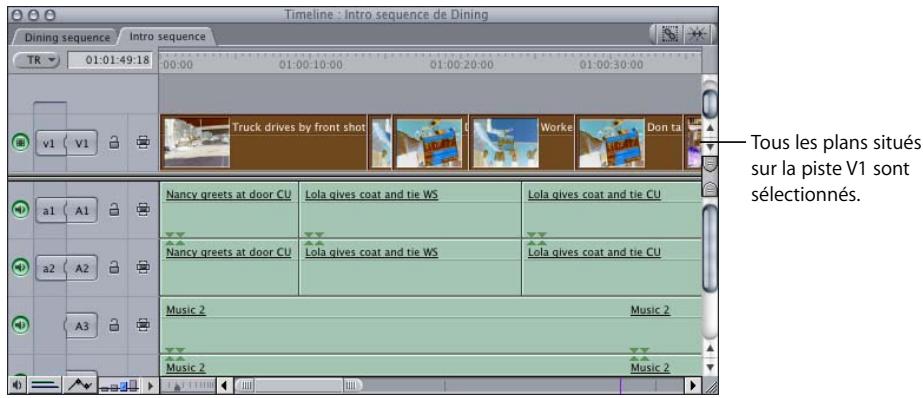The width and height of the screenshot is (923, 398).
Task: Mute the A1 audio track
Action: pos(21,209)
